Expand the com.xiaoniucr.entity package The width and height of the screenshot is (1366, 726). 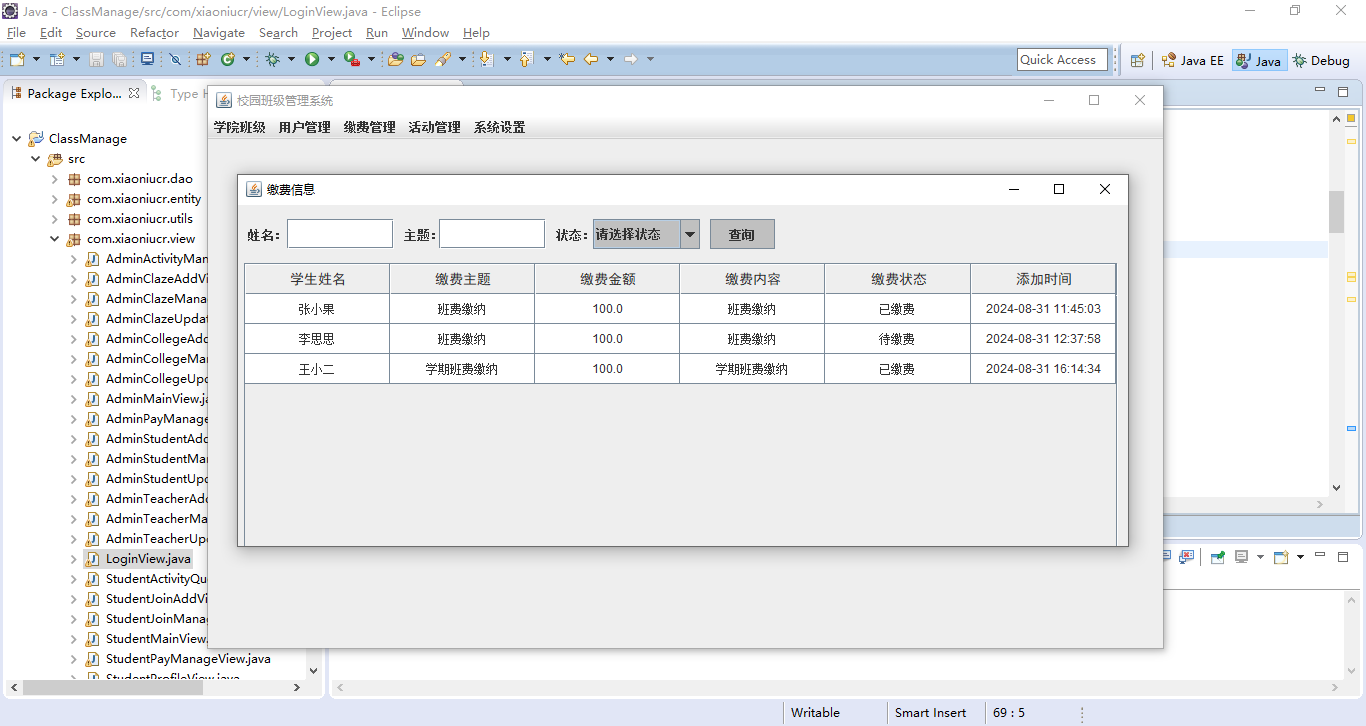pos(55,199)
